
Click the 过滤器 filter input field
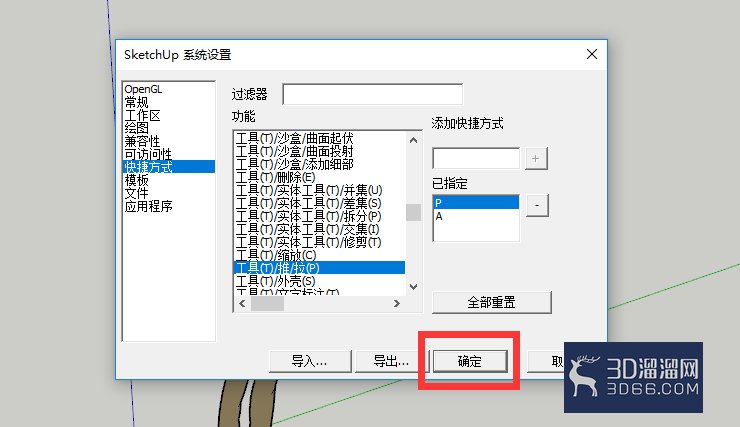coord(372,94)
